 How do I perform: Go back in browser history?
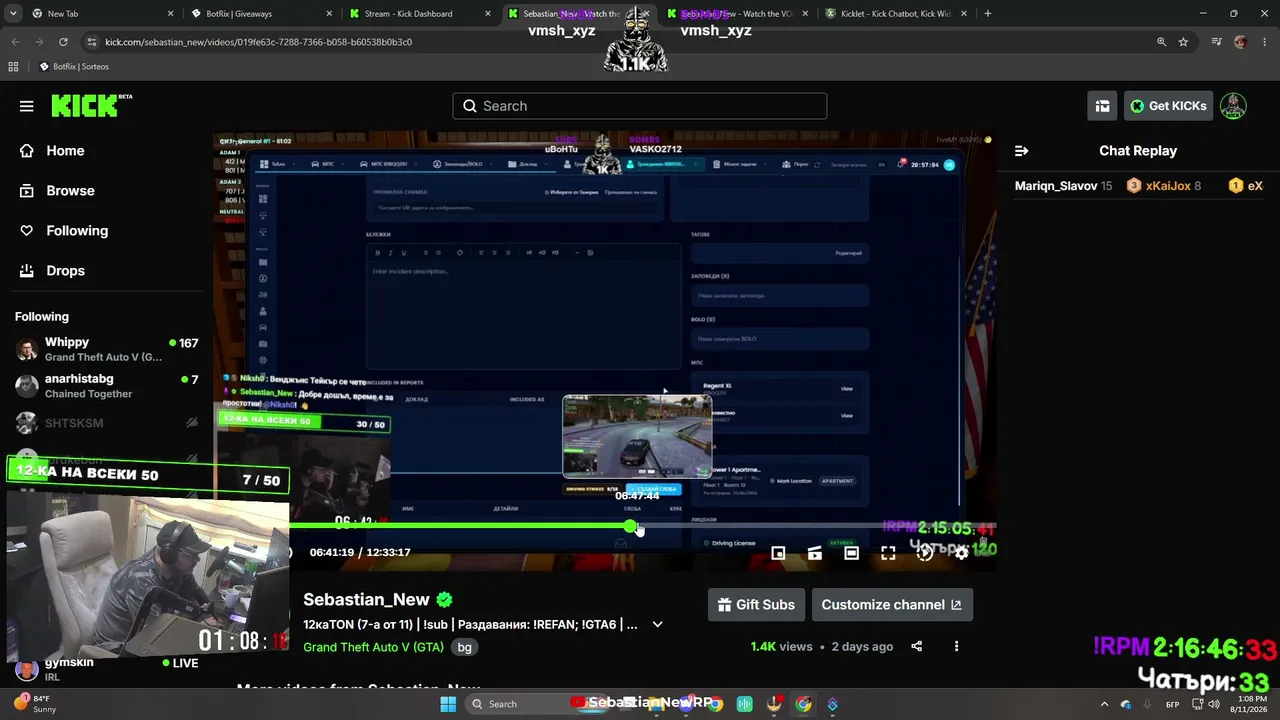[x=15, y=42]
